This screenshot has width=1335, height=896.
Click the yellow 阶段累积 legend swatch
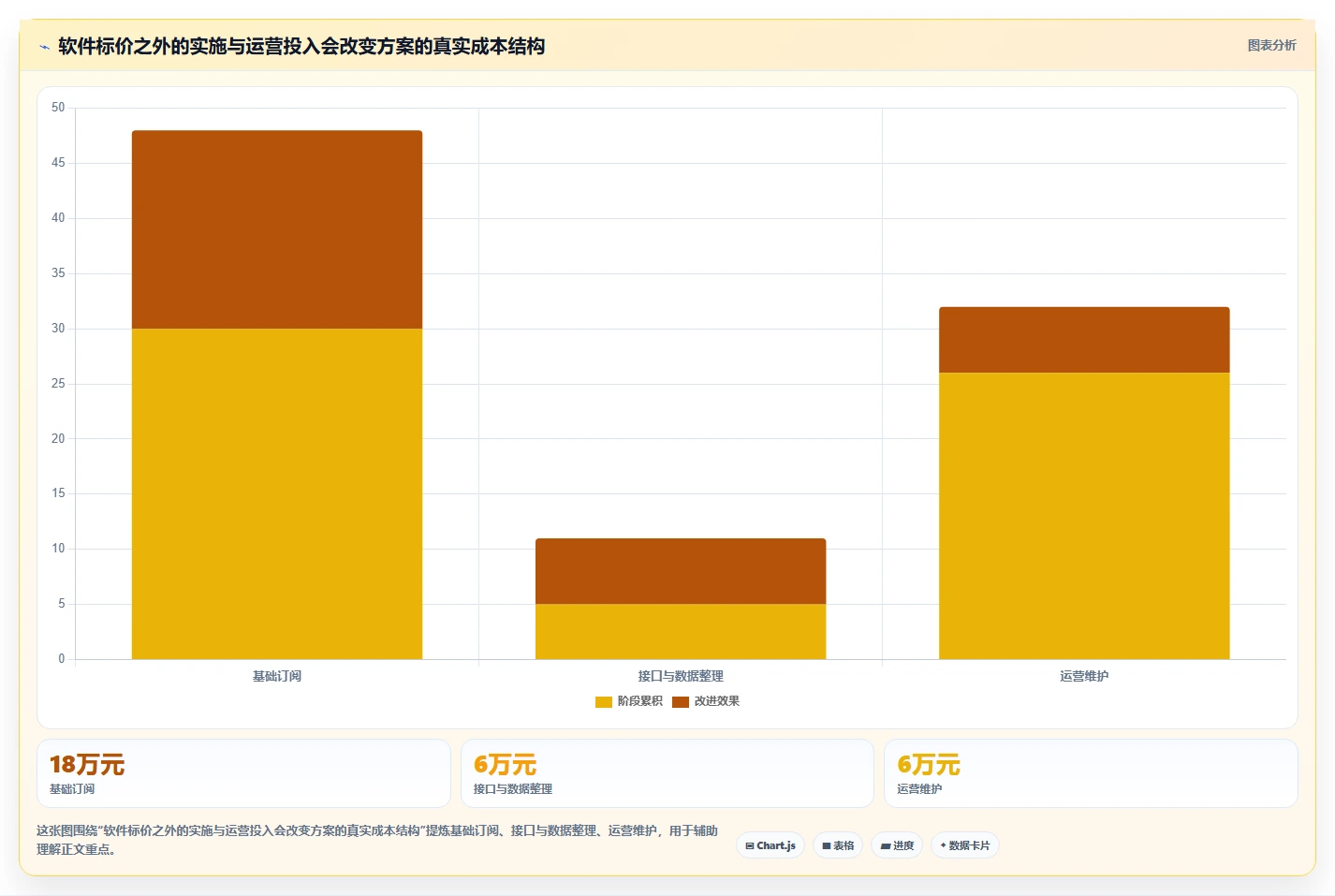[x=604, y=701]
